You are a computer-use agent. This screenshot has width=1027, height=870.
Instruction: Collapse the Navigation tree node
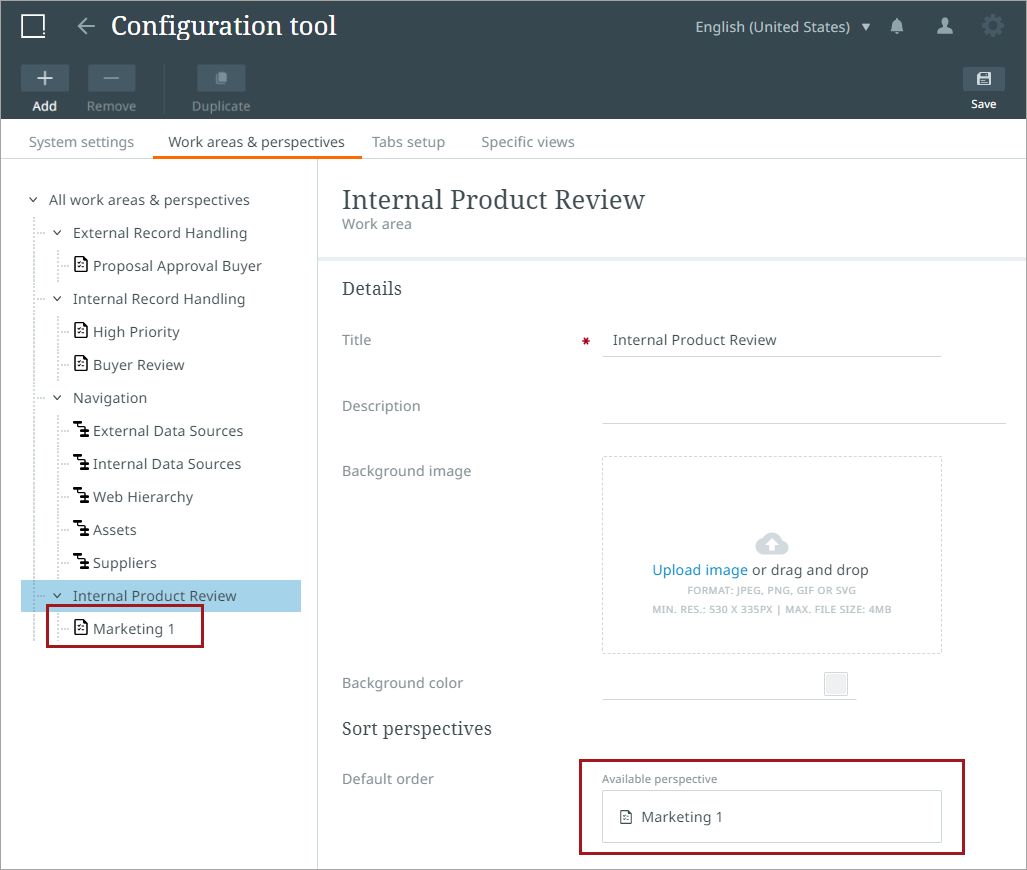[x=57, y=398]
